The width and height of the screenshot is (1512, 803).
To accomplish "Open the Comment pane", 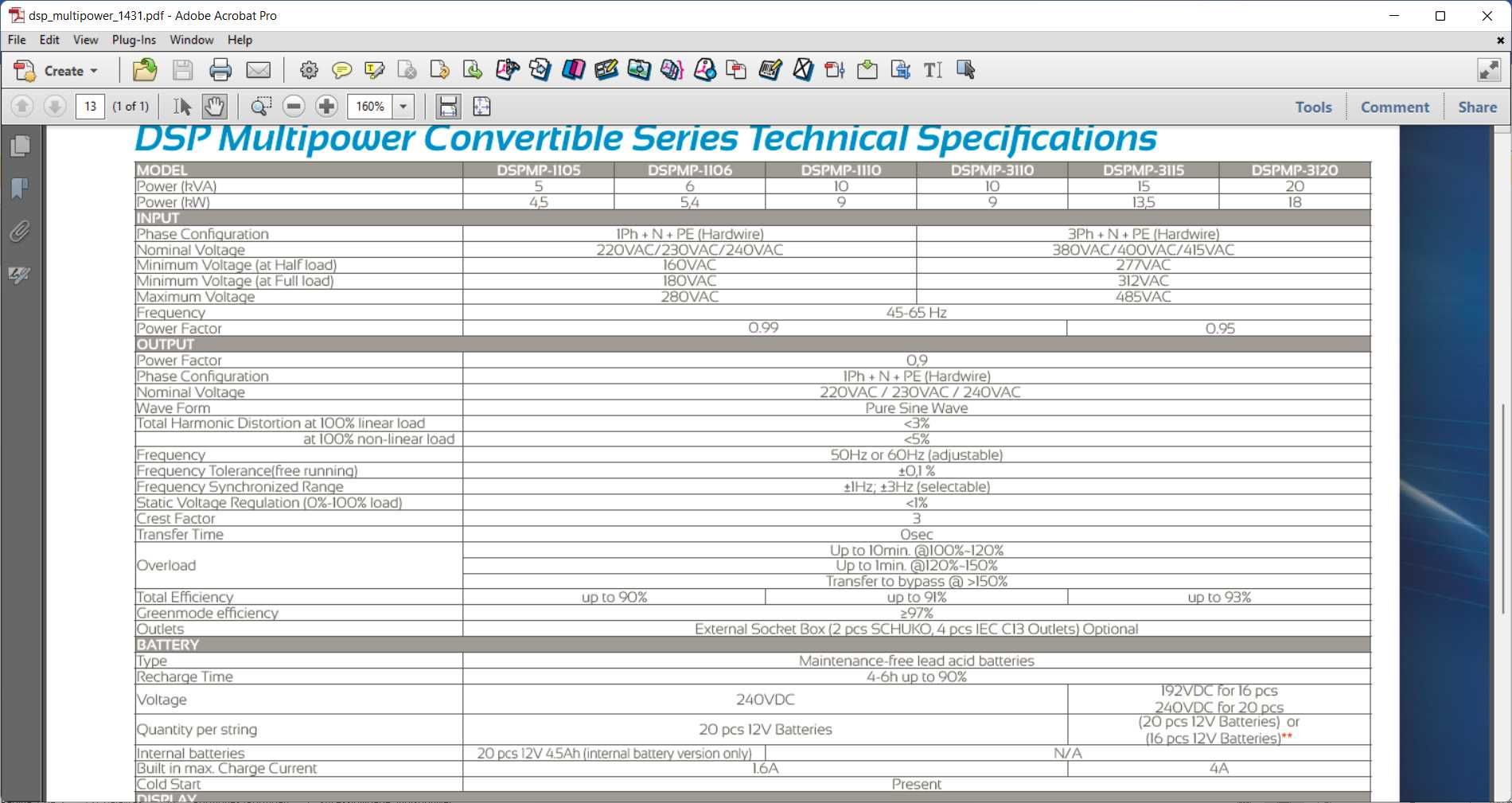I will click(x=1394, y=107).
